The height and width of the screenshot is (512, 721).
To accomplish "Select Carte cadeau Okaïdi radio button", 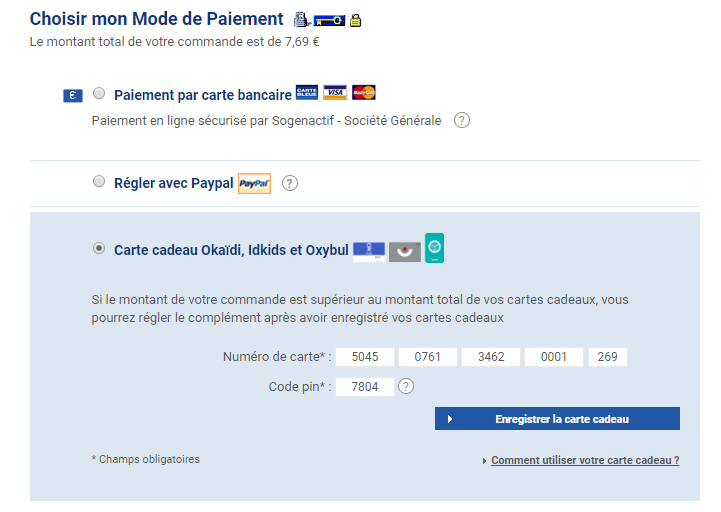I will [x=99, y=248].
